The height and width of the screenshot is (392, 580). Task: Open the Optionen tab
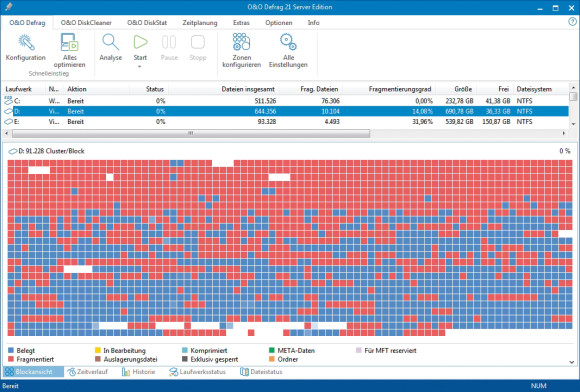[279, 23]
